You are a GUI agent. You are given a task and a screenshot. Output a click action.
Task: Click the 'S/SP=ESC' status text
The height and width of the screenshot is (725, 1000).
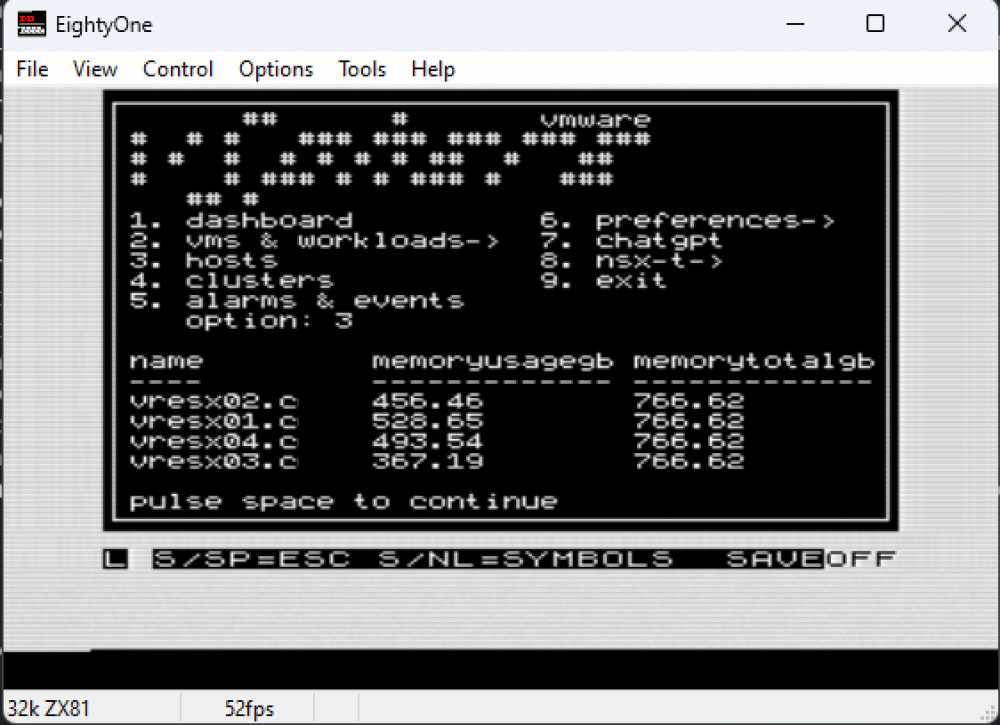point(251,559)
